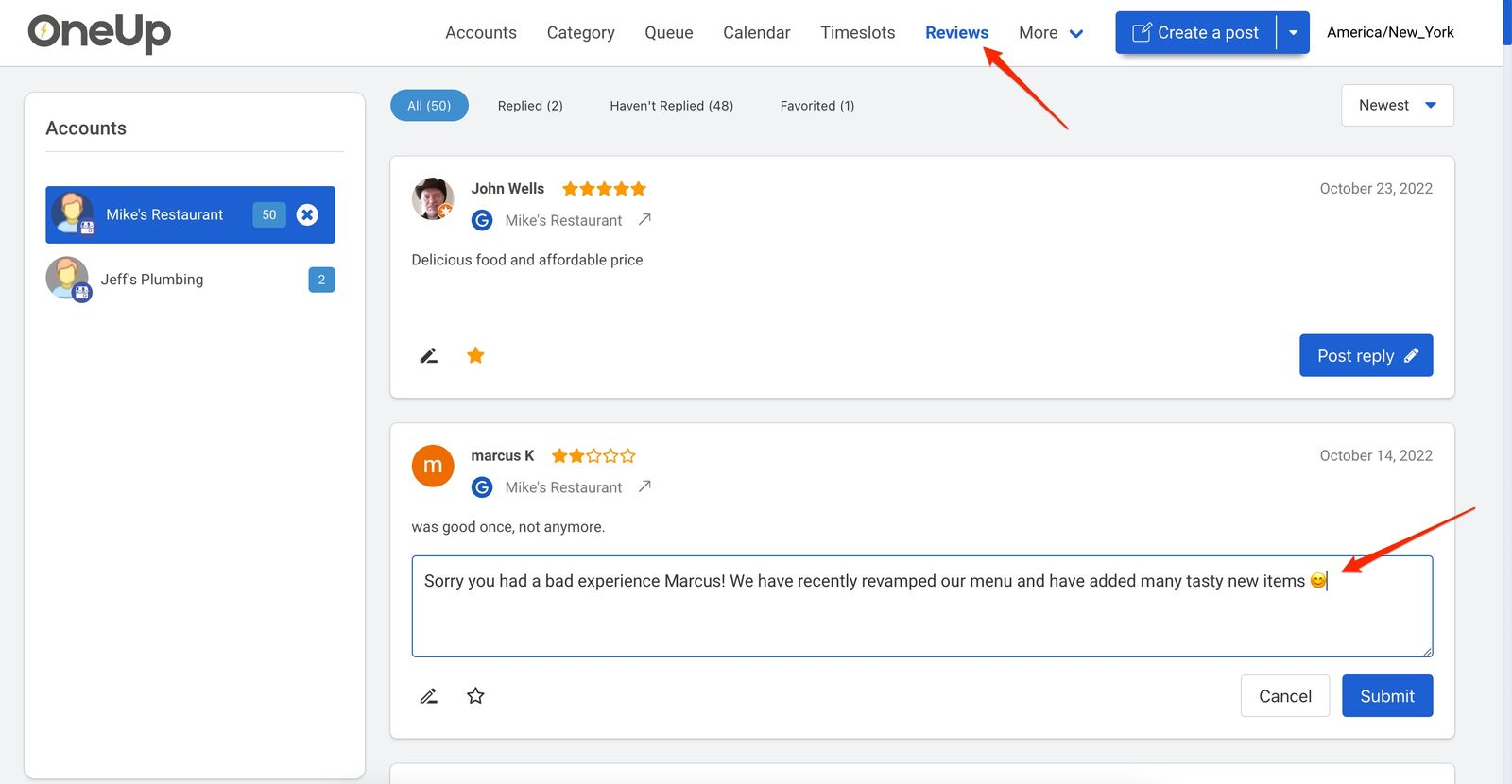Click inside the reply text box
The width and height of the screenshot is (1512, 784).
pos(921,619)
